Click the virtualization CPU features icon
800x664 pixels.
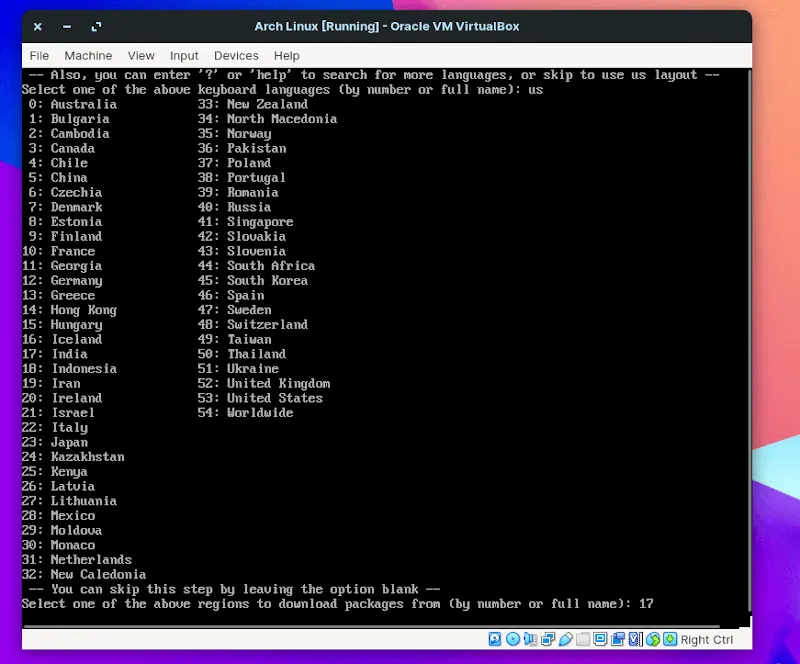point(636,639)
